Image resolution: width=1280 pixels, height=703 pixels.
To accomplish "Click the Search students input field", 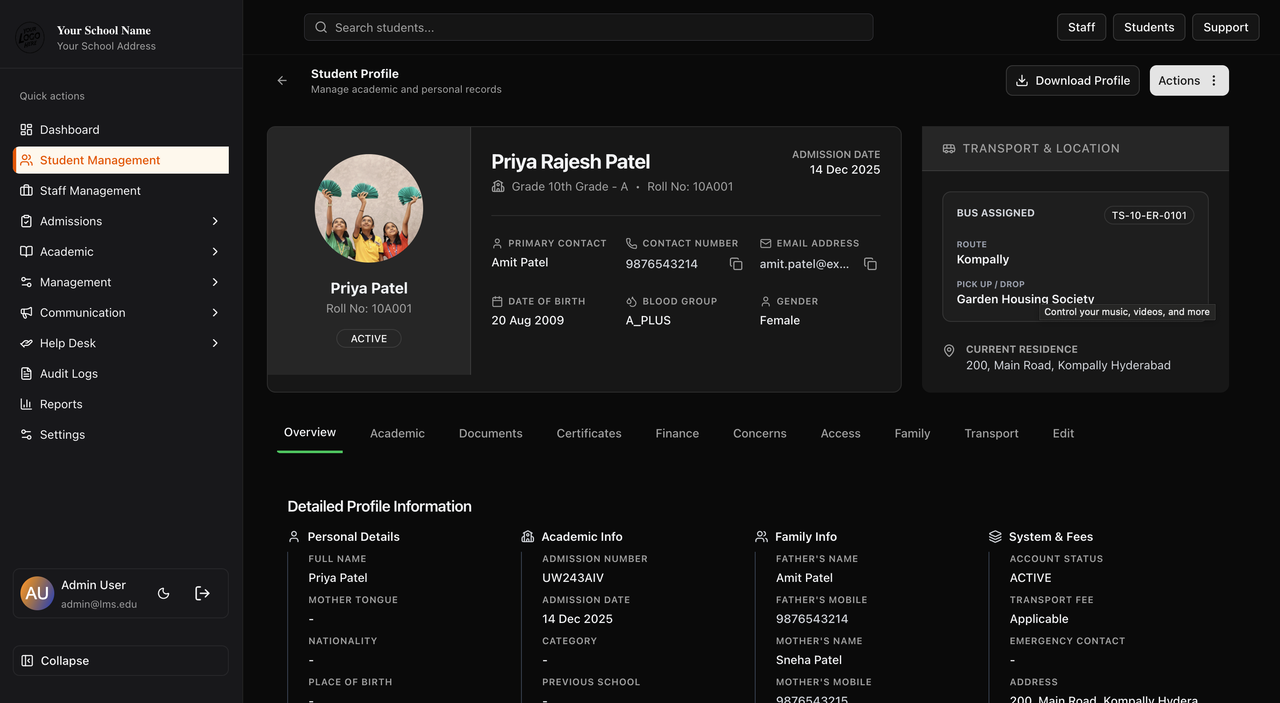I will (x=588, y=27).
